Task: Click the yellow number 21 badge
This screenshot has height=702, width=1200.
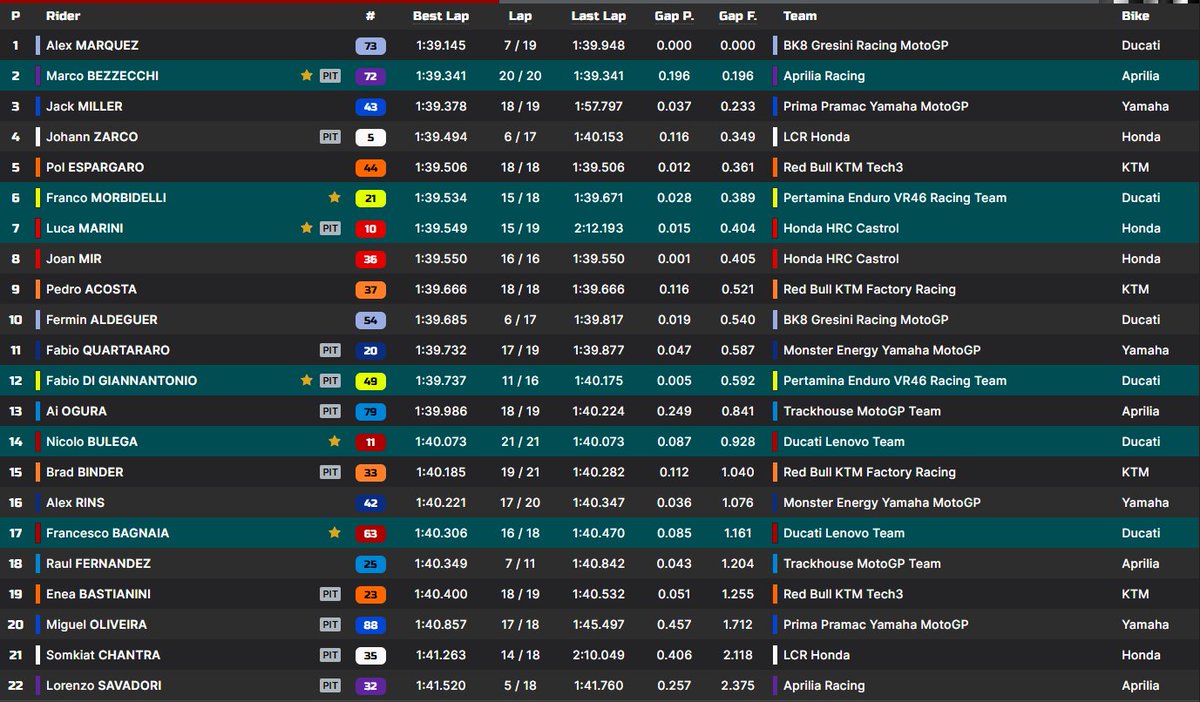Action: coord(370,198)
